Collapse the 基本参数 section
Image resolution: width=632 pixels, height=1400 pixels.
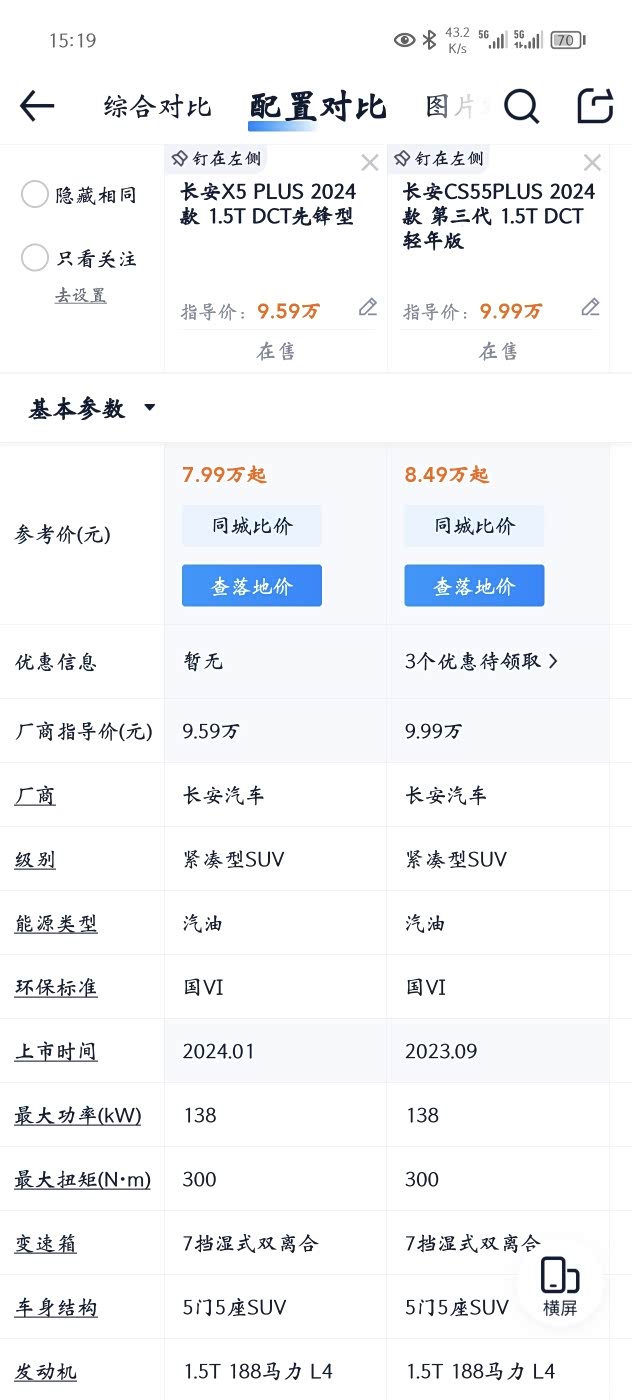click(x=92, y=408)
